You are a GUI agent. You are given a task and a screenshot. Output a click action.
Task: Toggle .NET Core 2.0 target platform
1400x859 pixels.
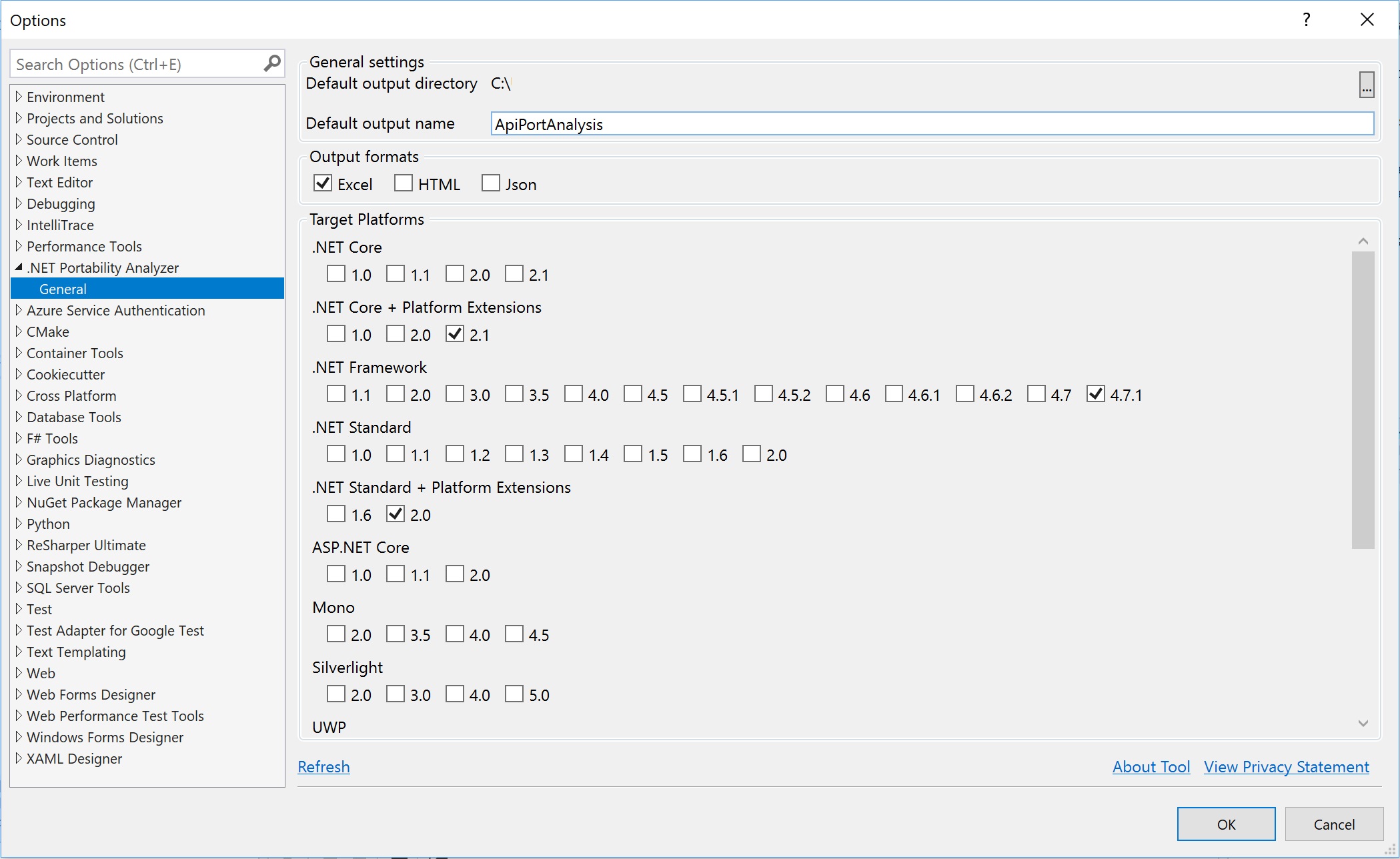455,274
